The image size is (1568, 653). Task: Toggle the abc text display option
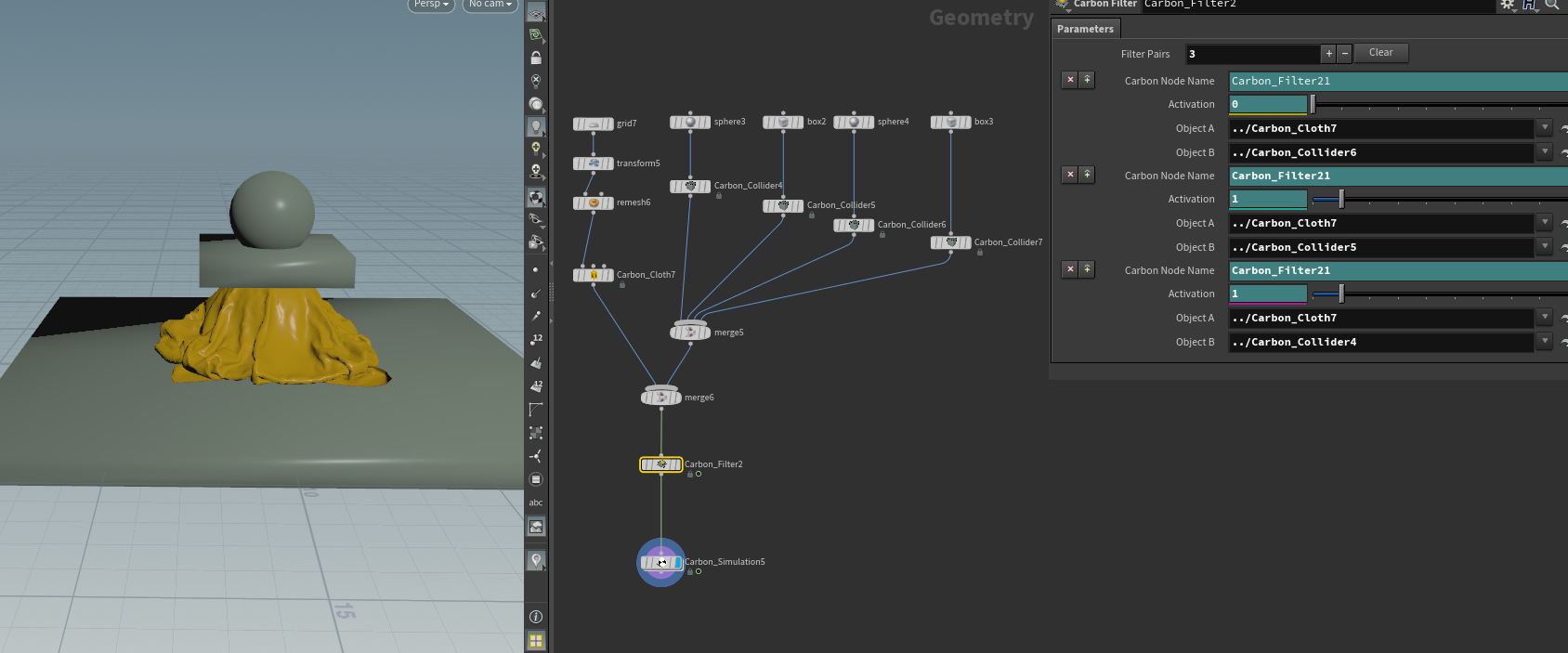pos(536,503)
